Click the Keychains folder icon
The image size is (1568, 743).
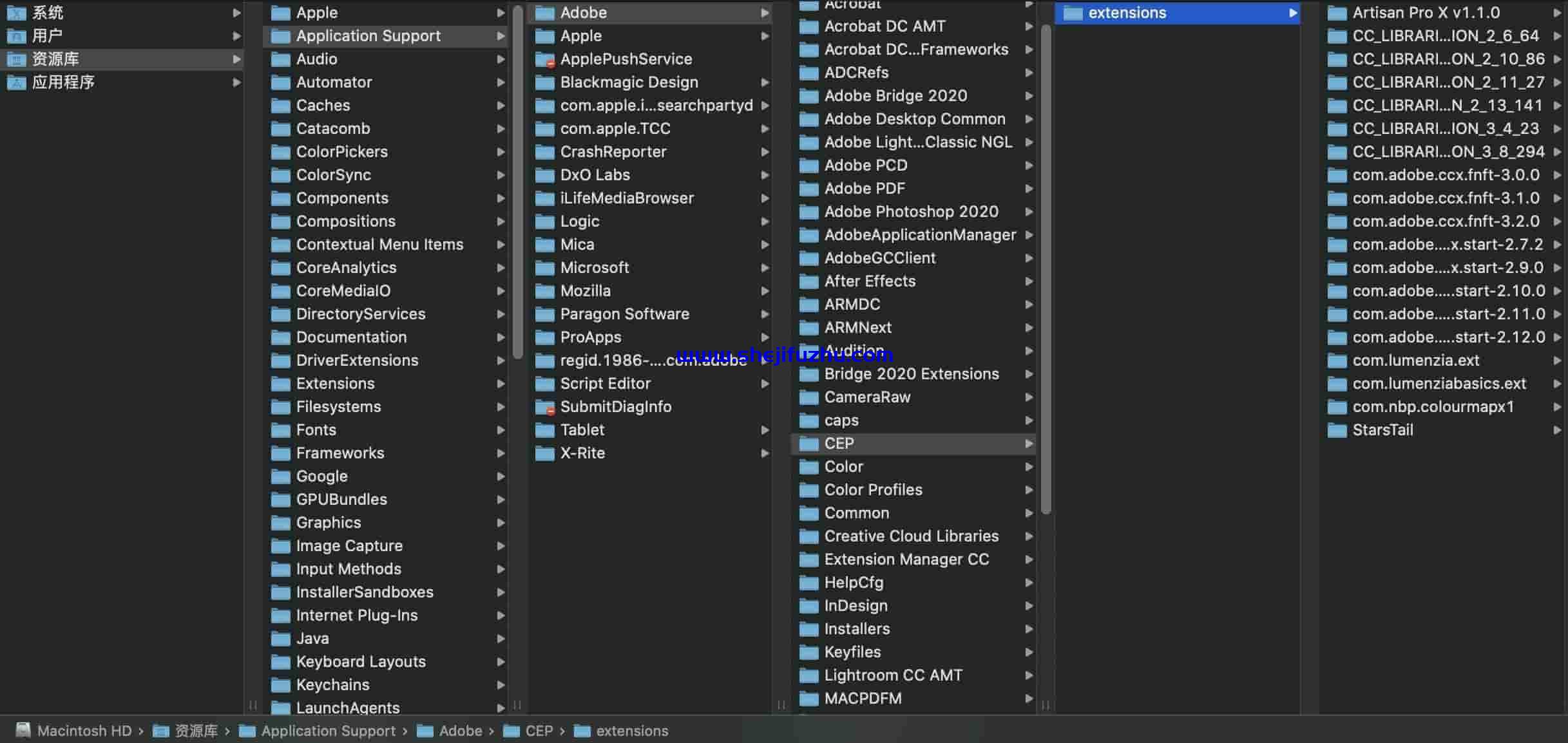[x=280, y=685]
